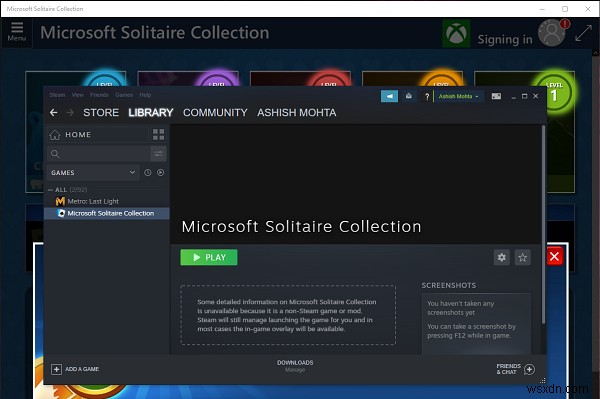The height and width of the screenshot is (399, 600).
Task: Open the COMMUNITY tab
Action: point(215,112)
